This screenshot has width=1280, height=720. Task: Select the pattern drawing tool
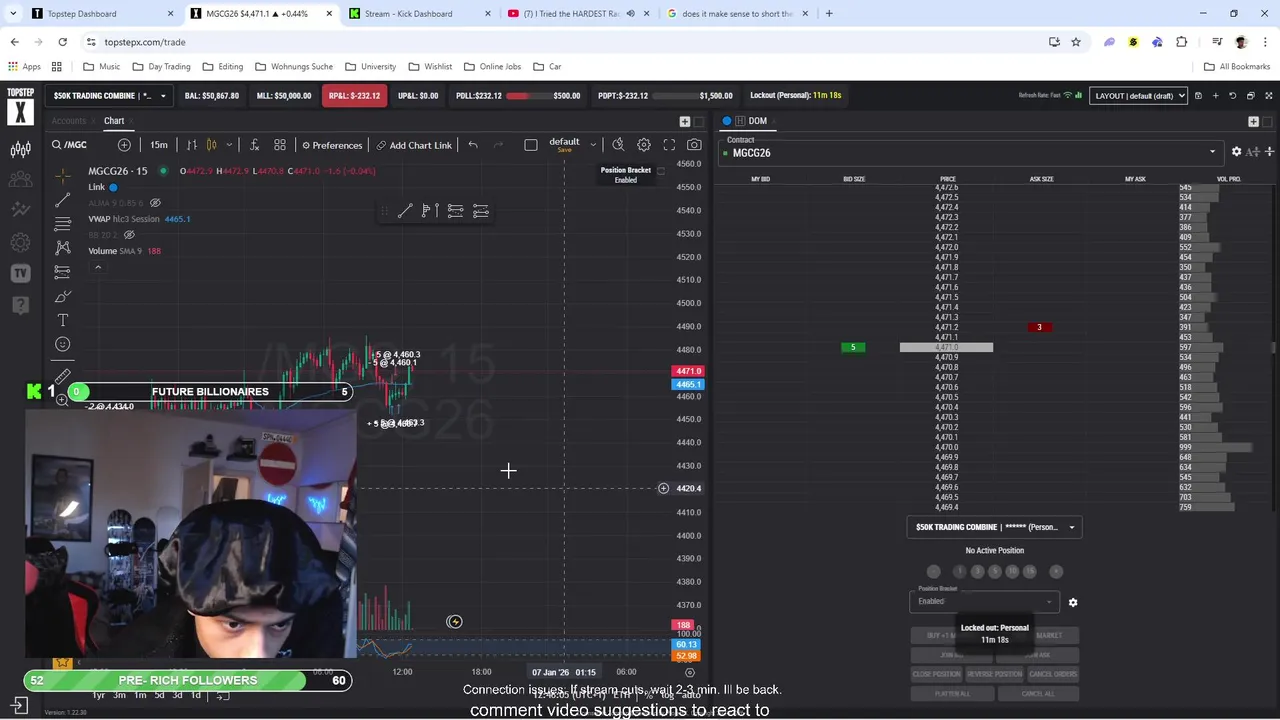pyautogui.click(x=63, y=247)
